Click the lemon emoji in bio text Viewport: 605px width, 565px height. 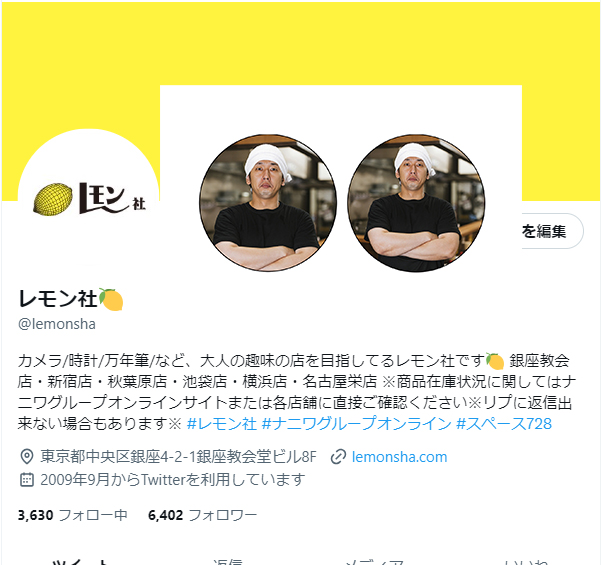coord(495,361)
